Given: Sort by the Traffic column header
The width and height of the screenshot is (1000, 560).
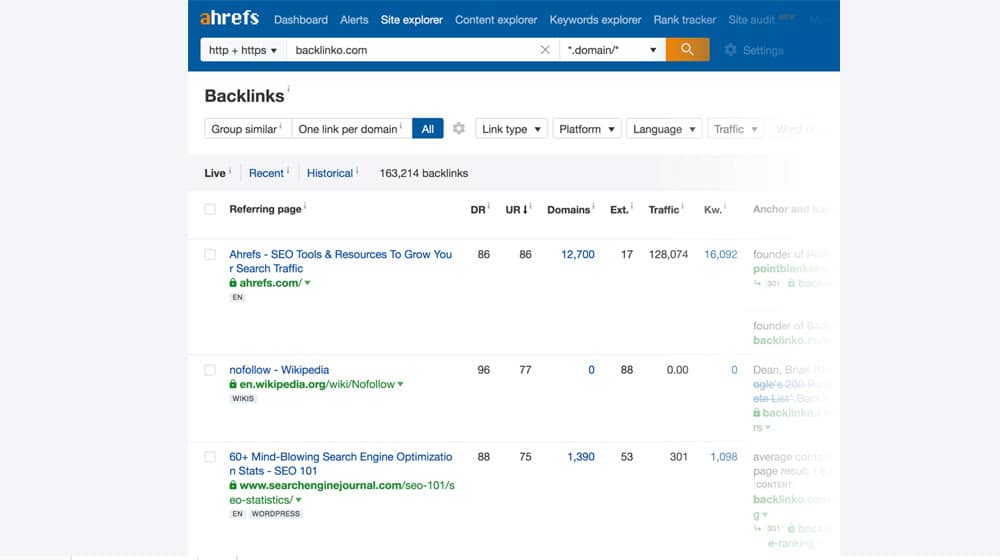Looking at the screenshot, I should [x=663, y=210].
